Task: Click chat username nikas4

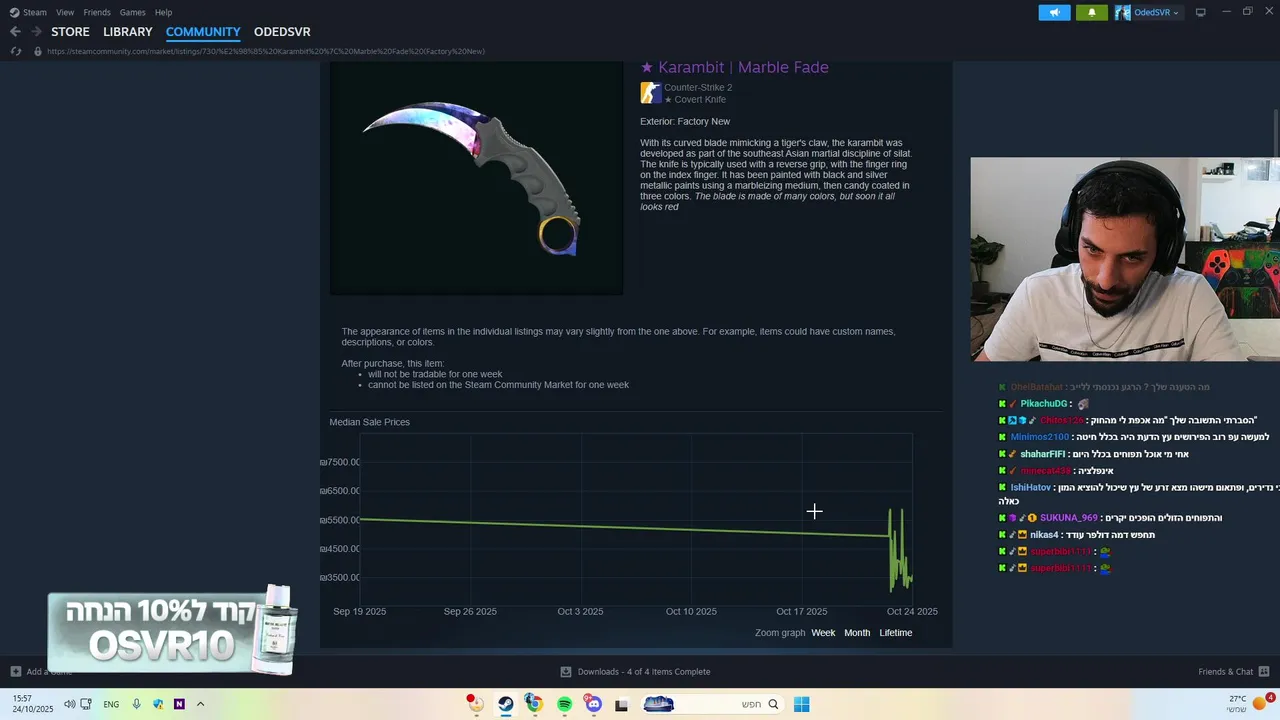Action: click(x=1044, y=535)
